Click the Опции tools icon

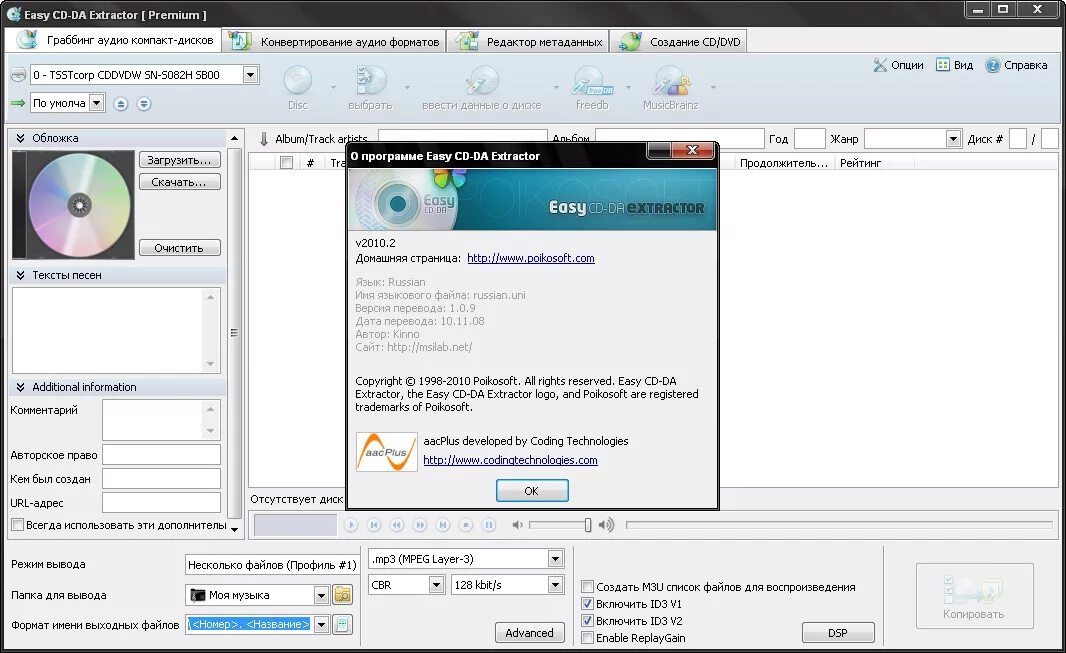pyautogui.click(x=880, y=65)
